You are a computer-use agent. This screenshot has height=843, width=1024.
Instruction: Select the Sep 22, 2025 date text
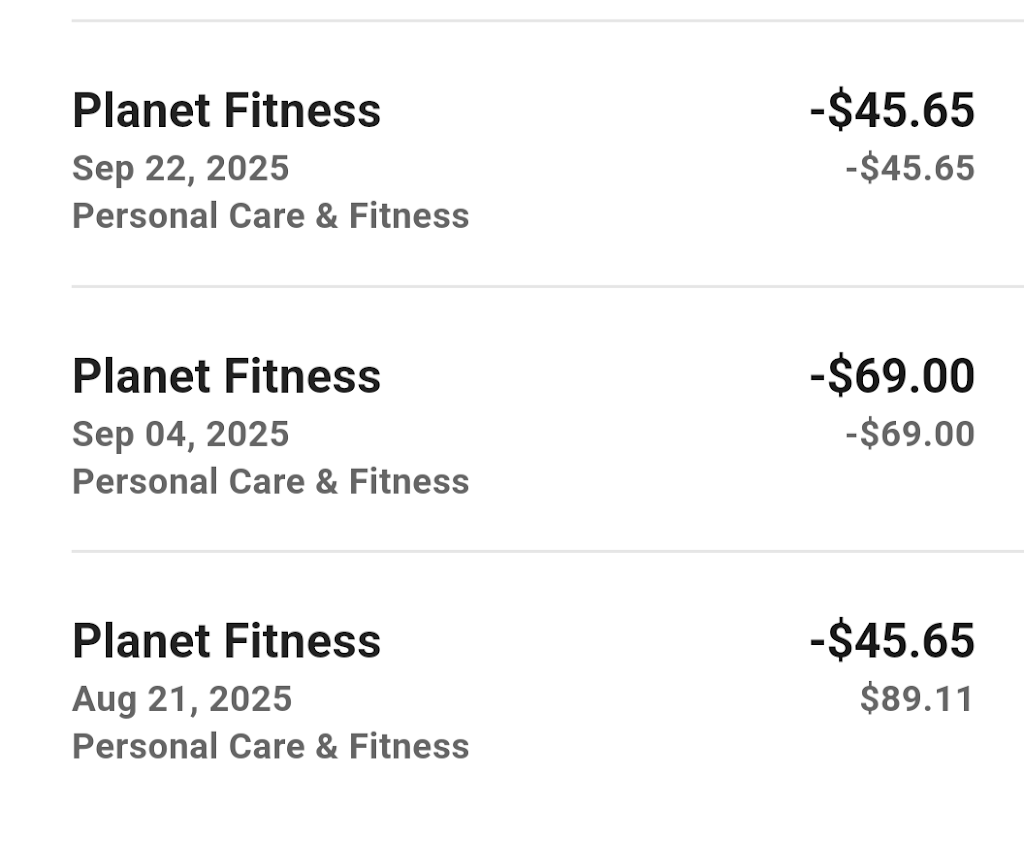[180, 168]
